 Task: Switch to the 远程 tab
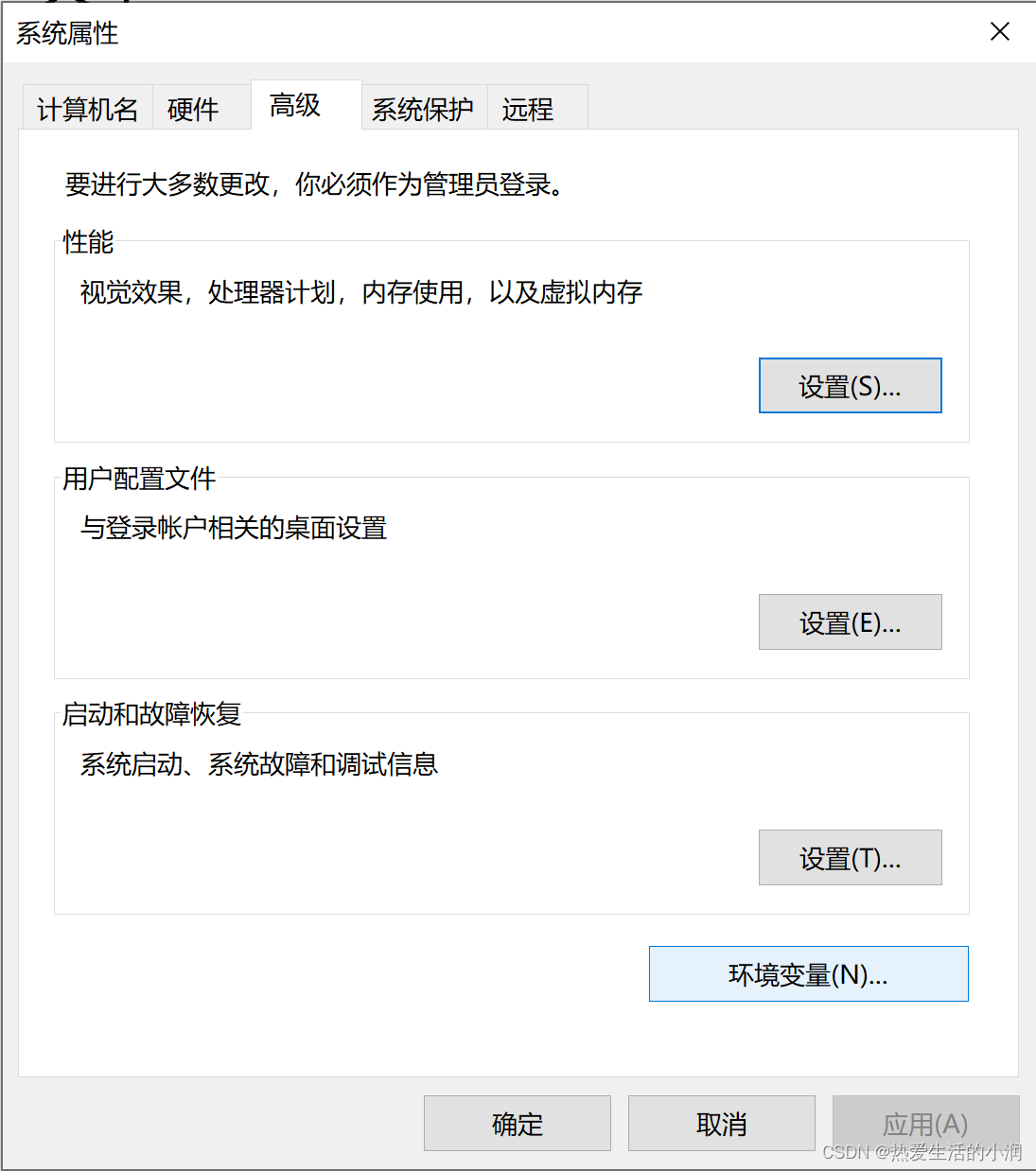coord(526,109)
